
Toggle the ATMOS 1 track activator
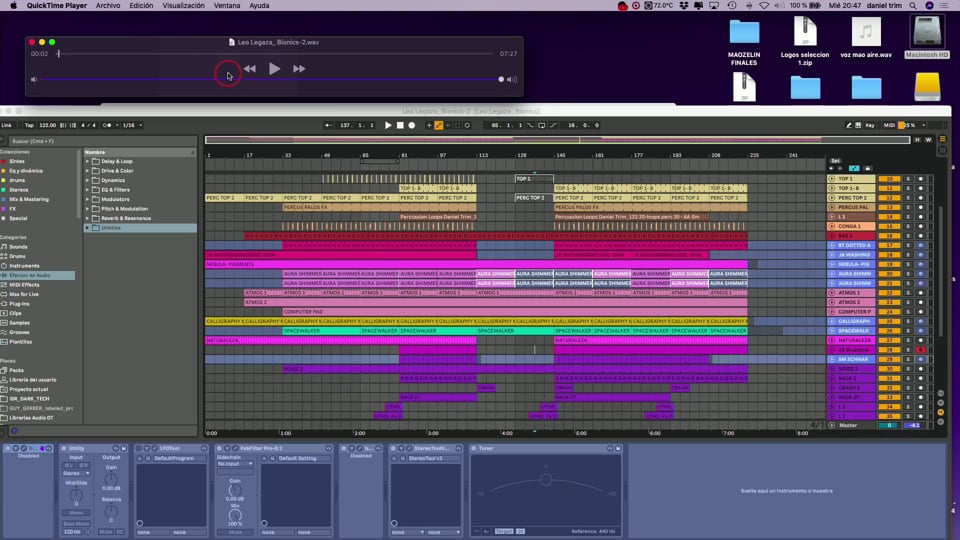click(888, 293)
